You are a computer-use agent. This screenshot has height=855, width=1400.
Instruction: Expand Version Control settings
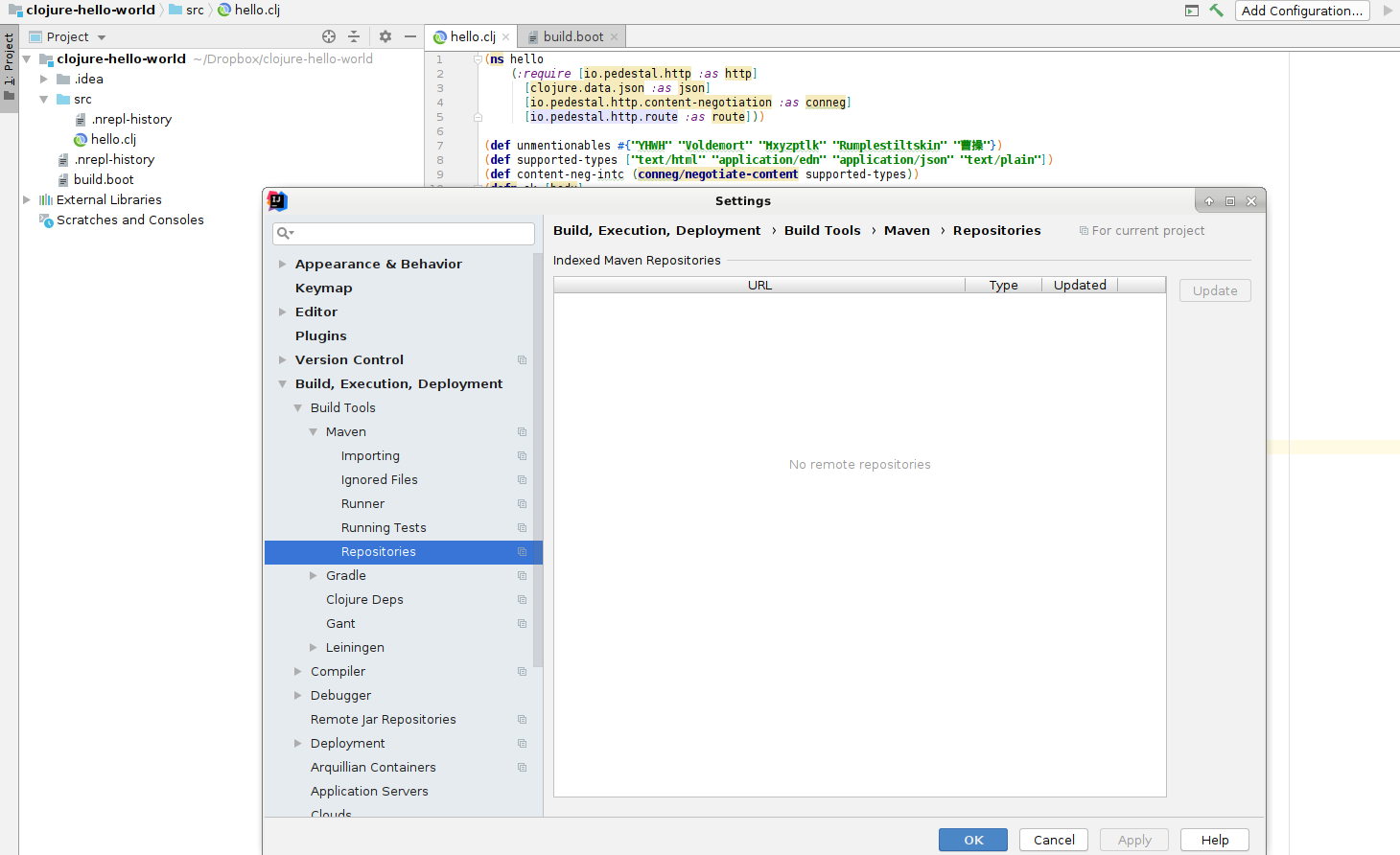pyautogui.click(x=283, y=360)
